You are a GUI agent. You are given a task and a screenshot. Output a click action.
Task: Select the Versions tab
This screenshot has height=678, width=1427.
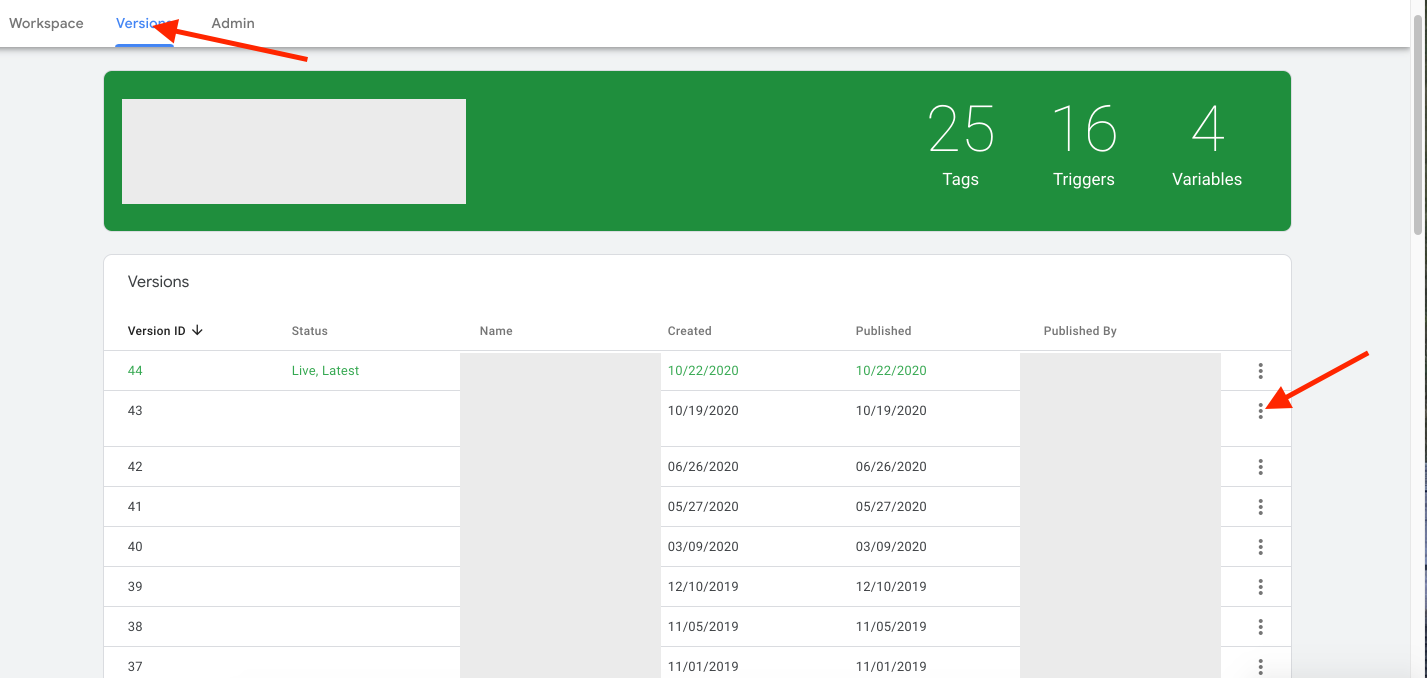tap(143, 23)
